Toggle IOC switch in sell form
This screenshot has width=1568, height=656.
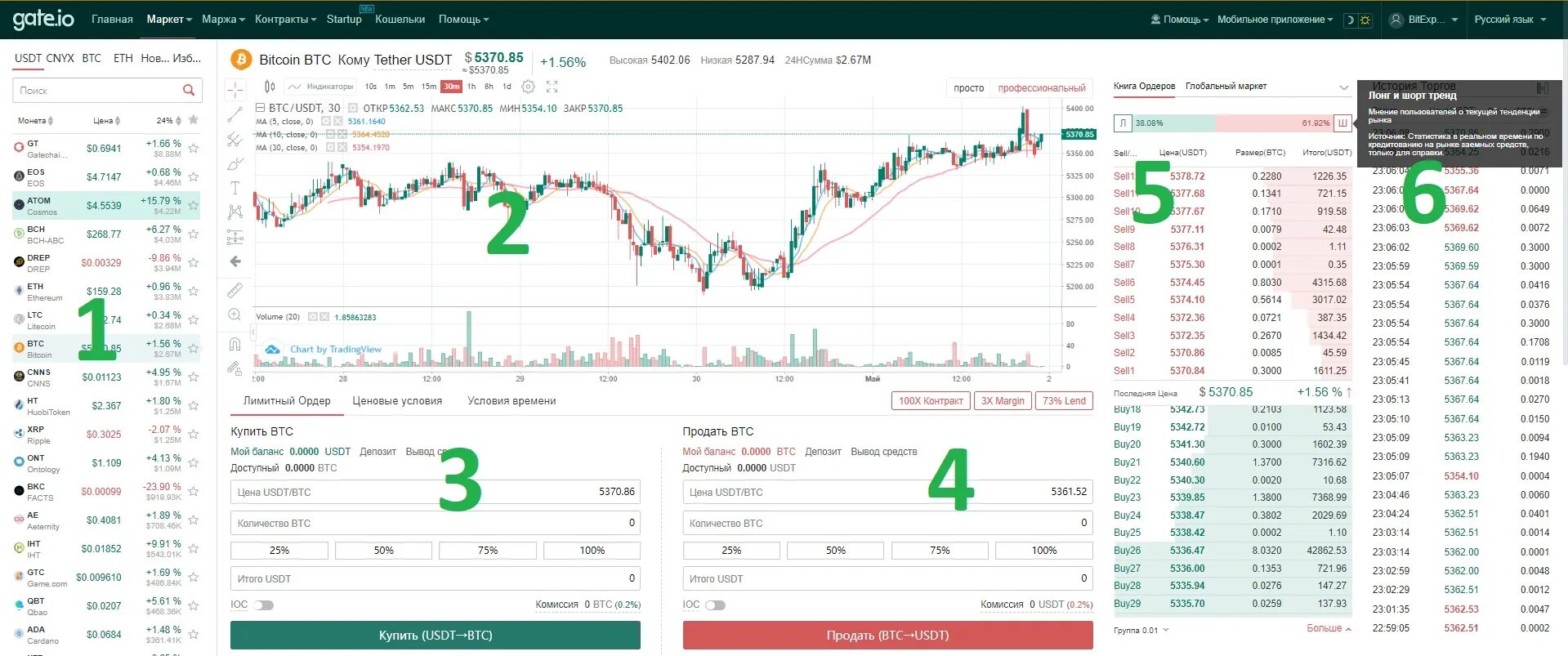(x=715, y=605)
